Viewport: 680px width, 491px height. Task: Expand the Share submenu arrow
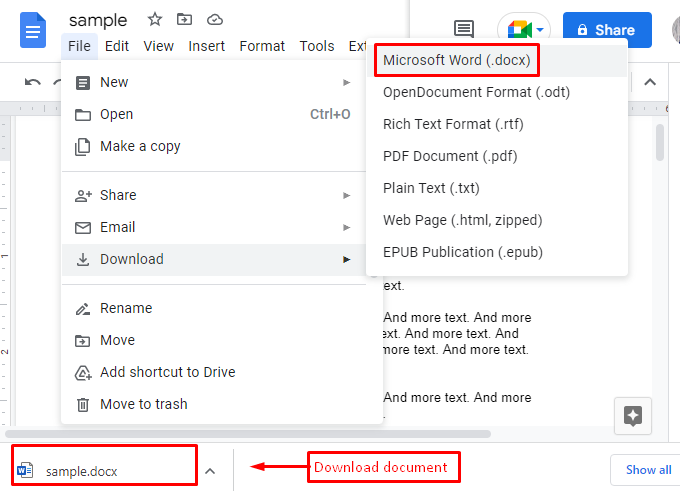(346, 195)
